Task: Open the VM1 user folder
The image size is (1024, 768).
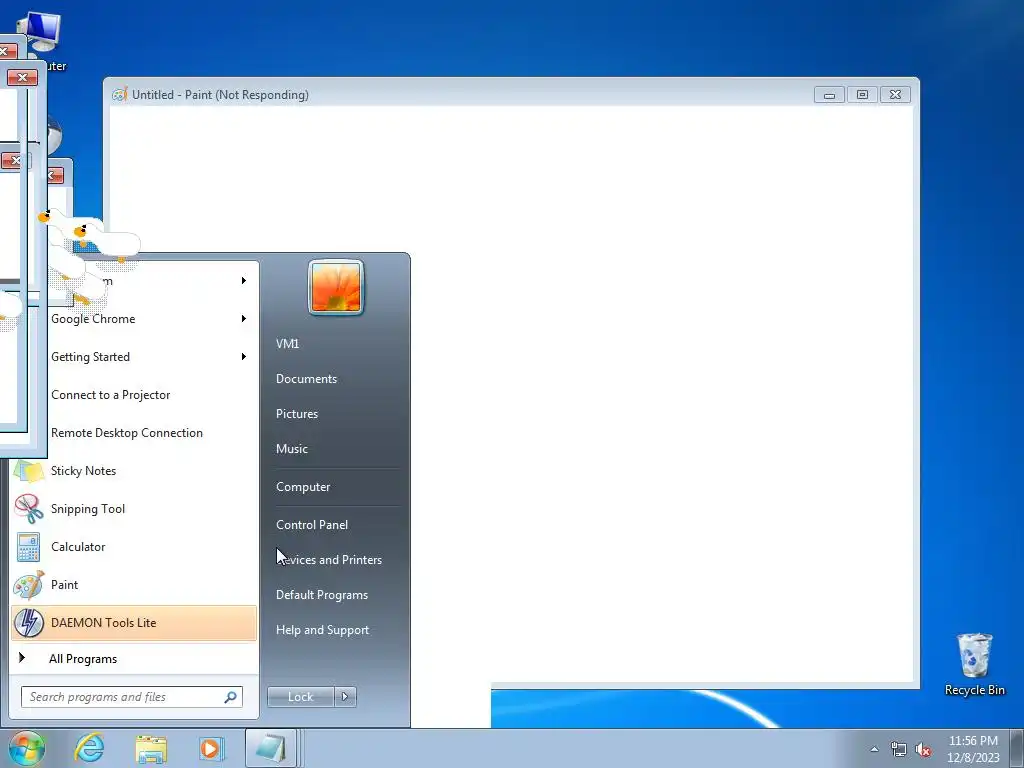Action: 287,344
